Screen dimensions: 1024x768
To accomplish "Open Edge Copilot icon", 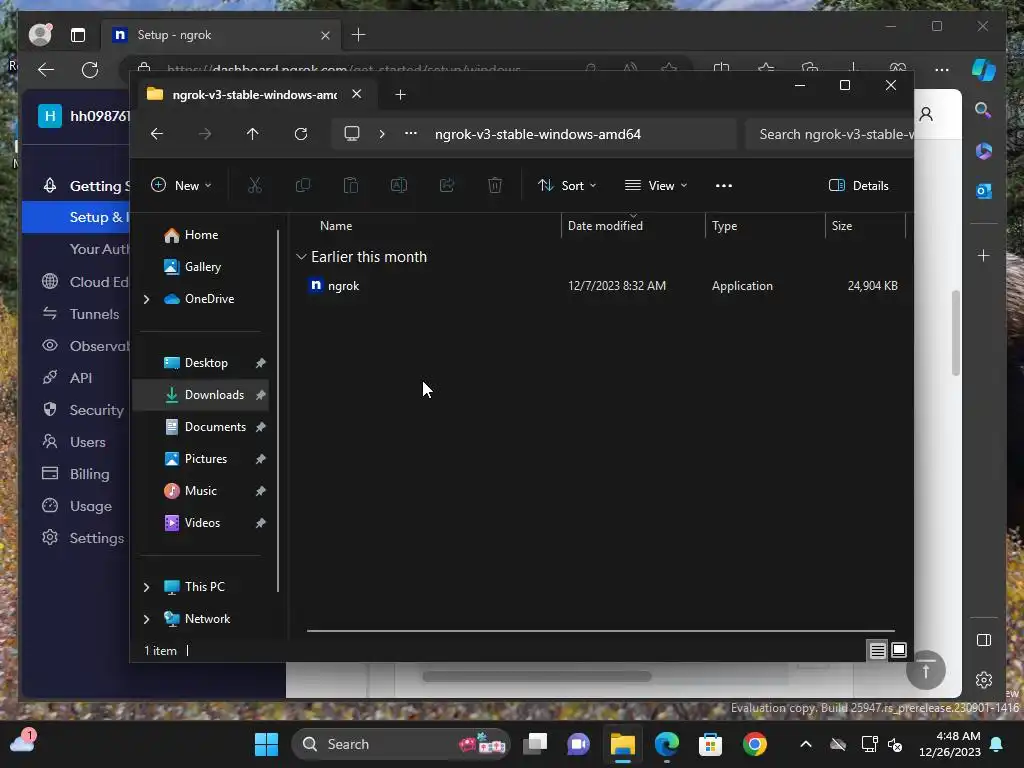I will 984,70.
